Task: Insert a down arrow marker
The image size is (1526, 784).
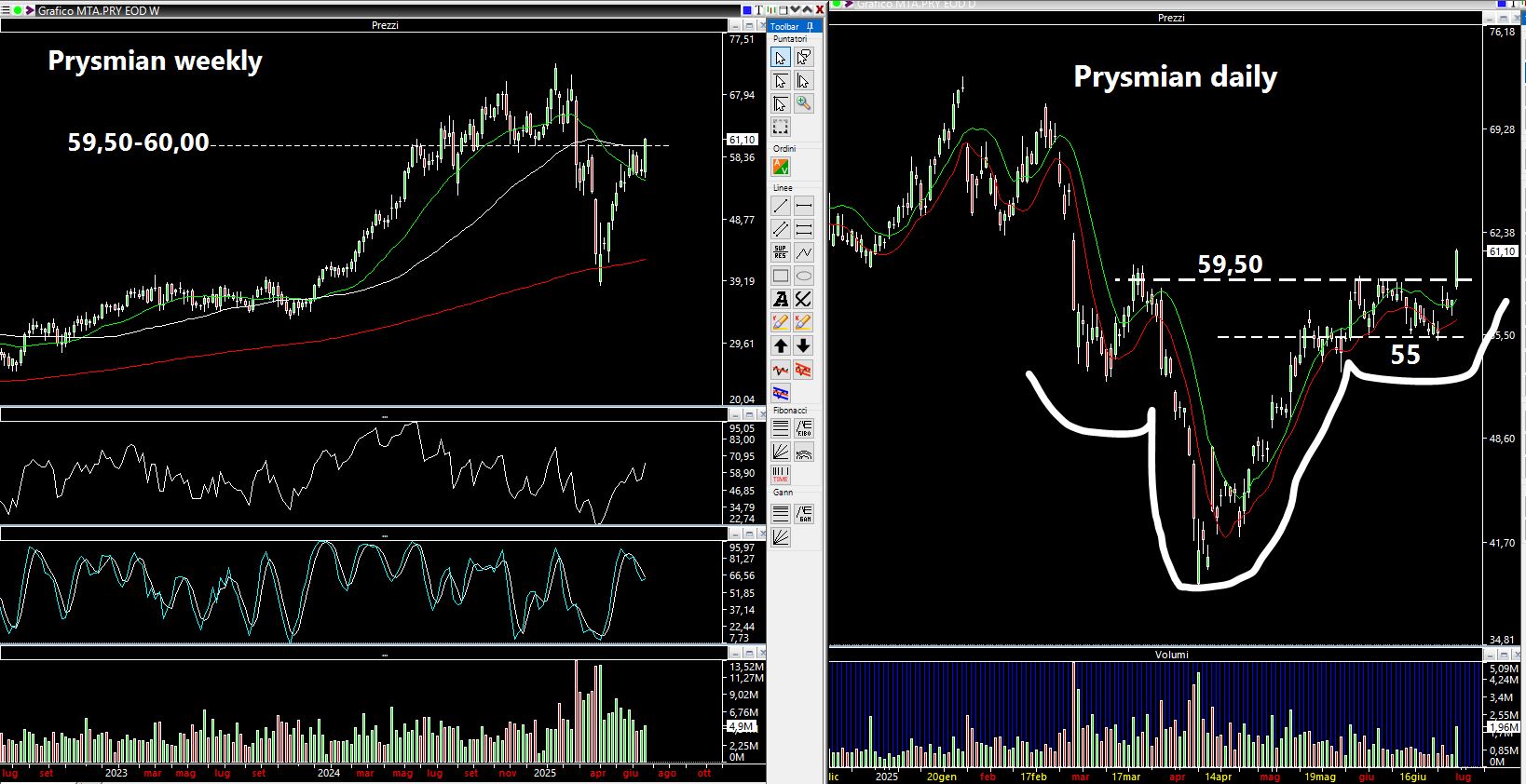Action: [x=803, y=345]
